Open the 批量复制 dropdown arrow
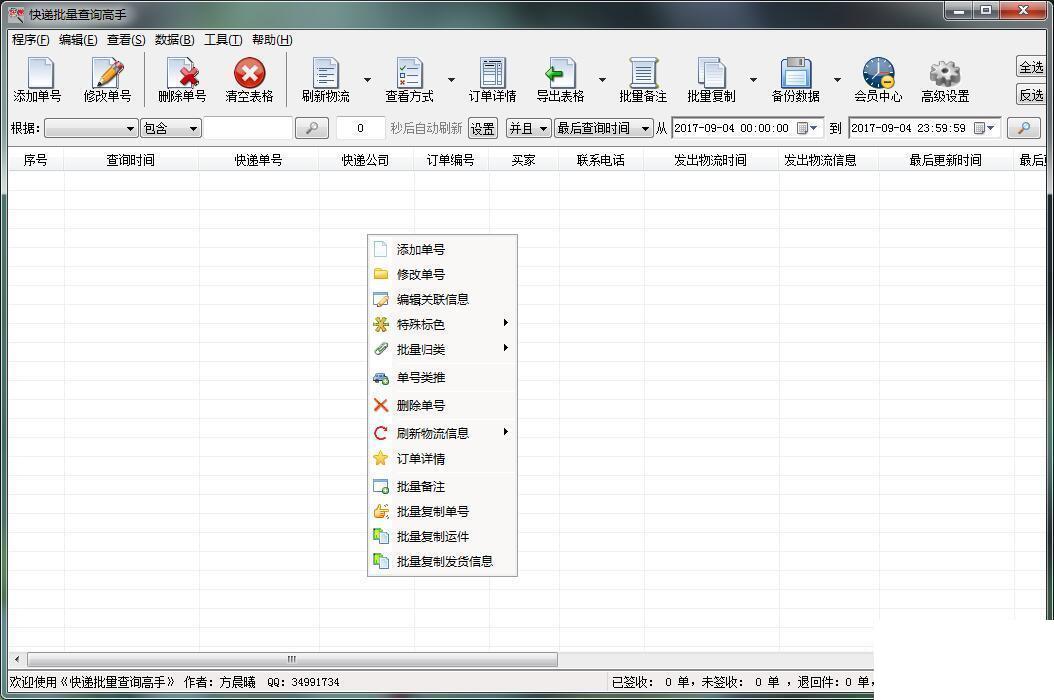Image resolution: width=1054 pixels, height=700 pixels. tap(753, 80)
